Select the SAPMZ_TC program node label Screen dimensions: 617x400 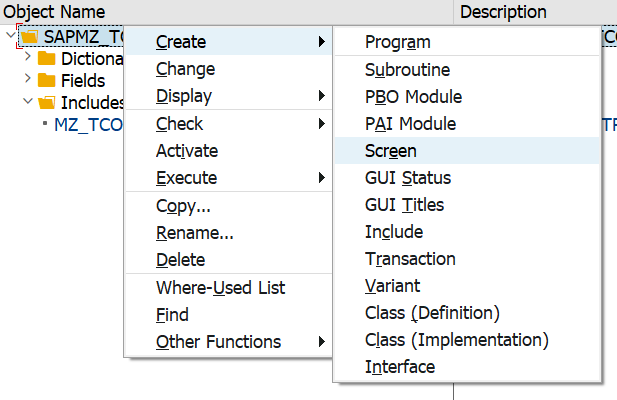(84, 37)
